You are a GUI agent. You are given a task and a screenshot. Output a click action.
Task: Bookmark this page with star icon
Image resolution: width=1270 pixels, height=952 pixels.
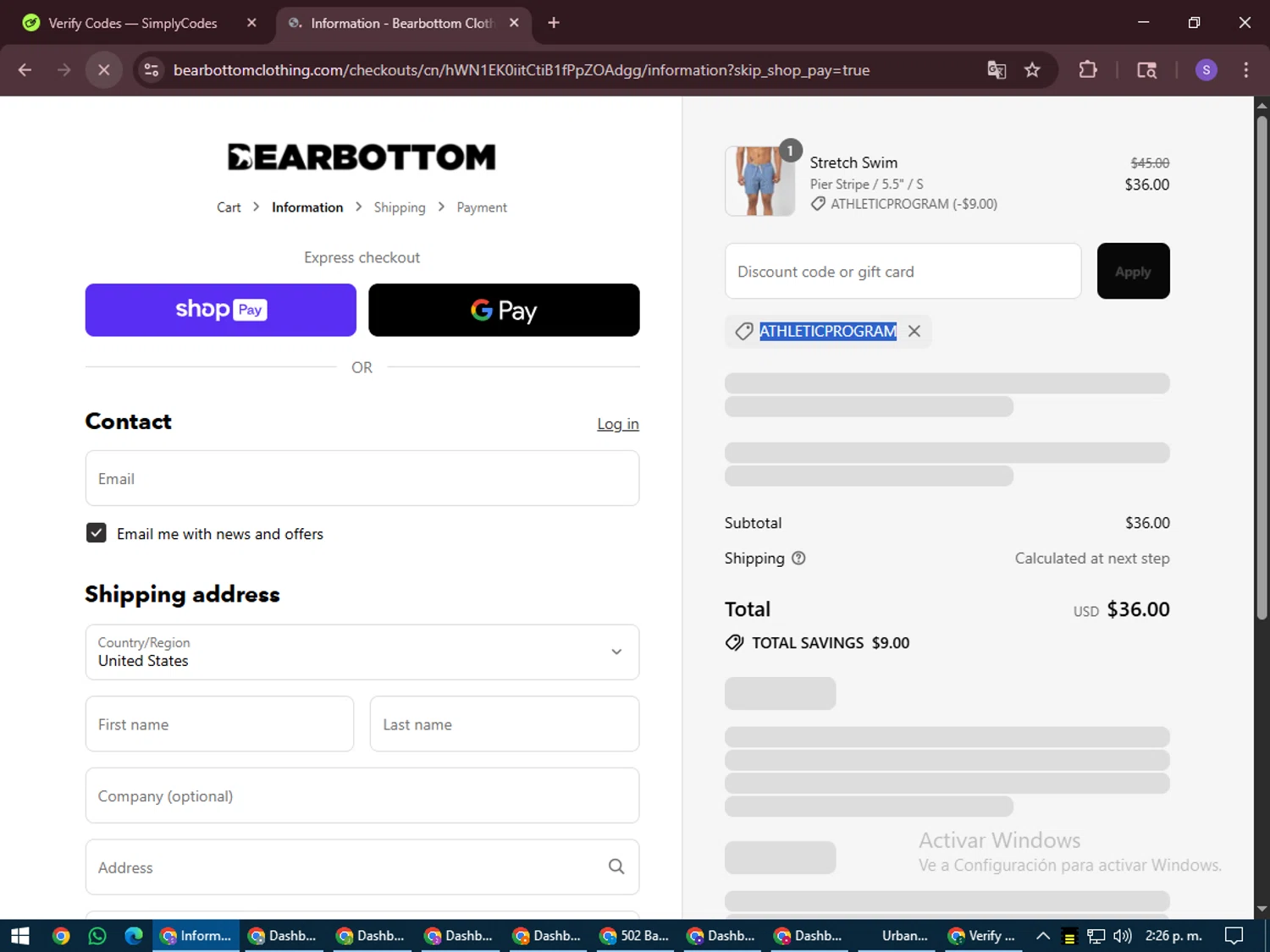1032,70
